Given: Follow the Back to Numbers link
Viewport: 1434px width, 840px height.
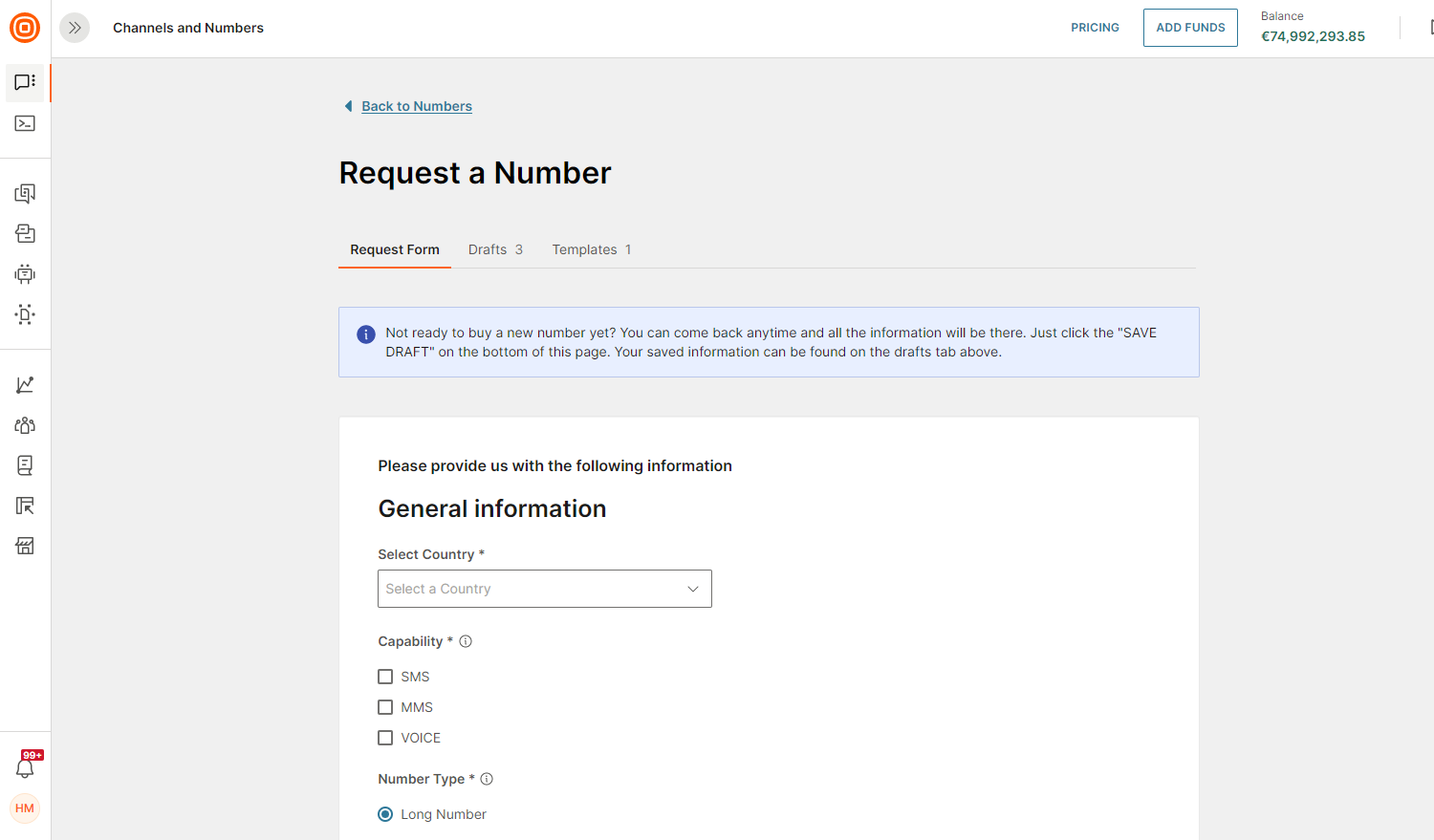Looking at the screenshot, I should click(417, 106).
